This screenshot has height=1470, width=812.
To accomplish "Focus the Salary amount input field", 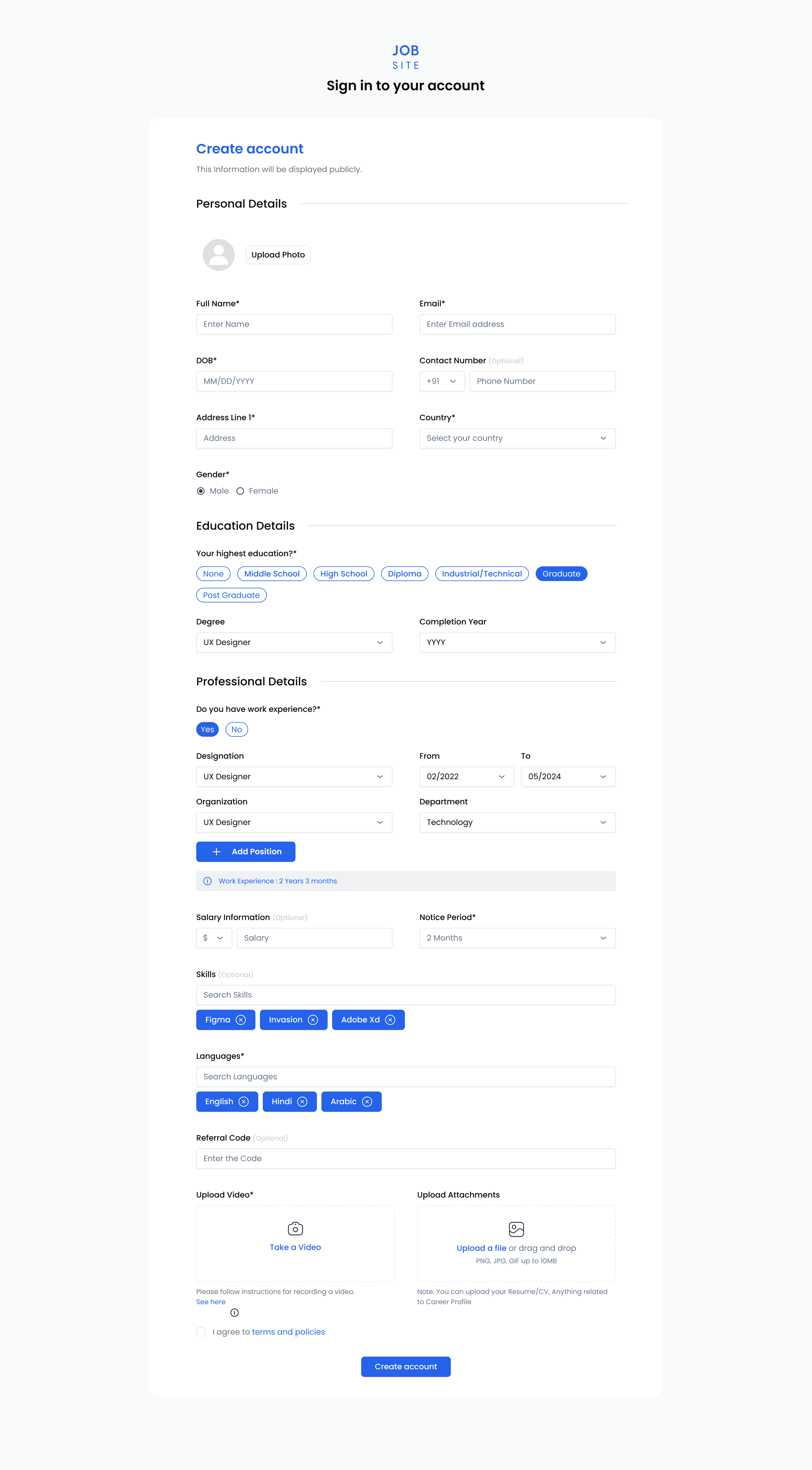I will [314, 938].
